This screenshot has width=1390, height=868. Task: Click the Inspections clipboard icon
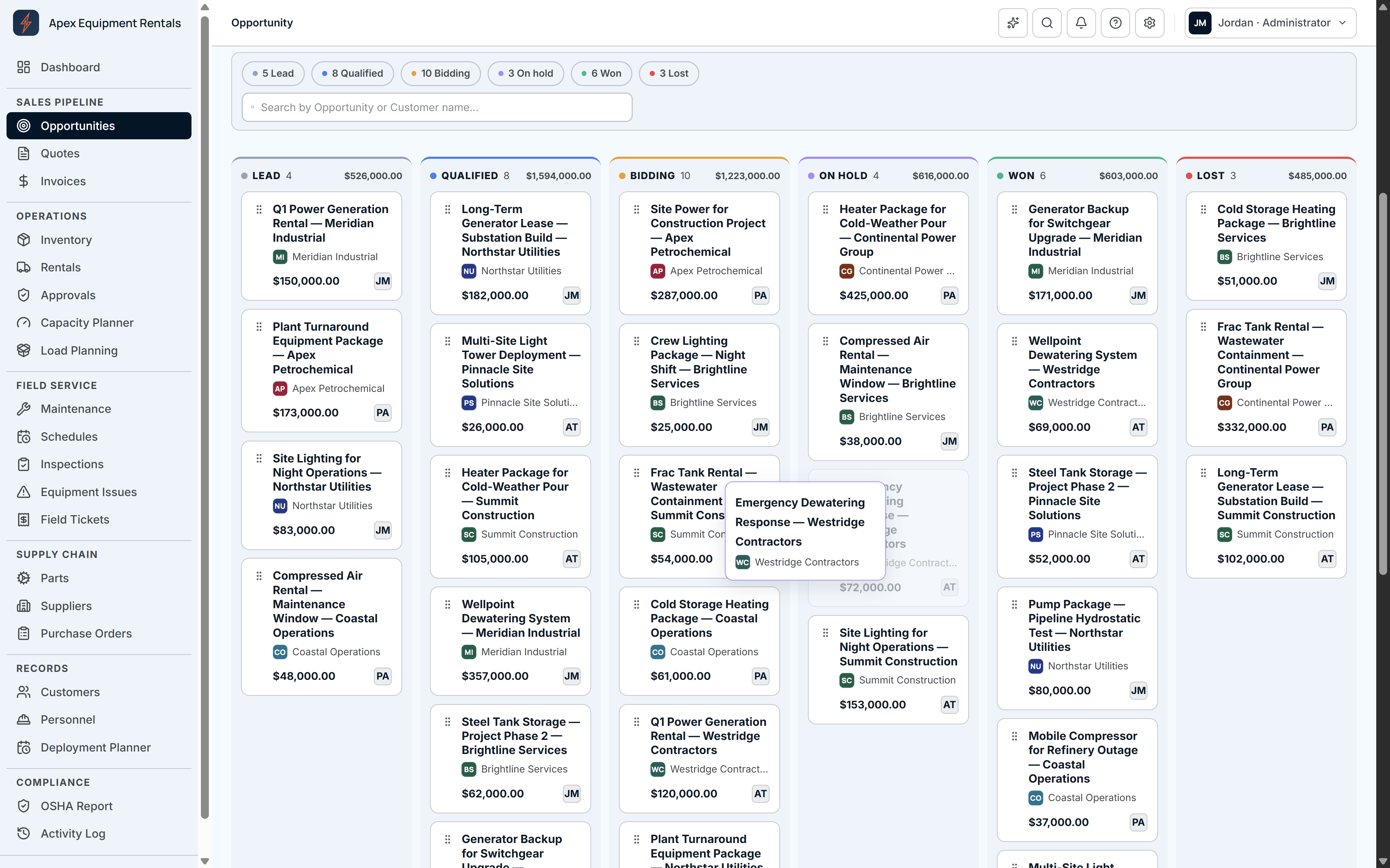tap(24, 464)
